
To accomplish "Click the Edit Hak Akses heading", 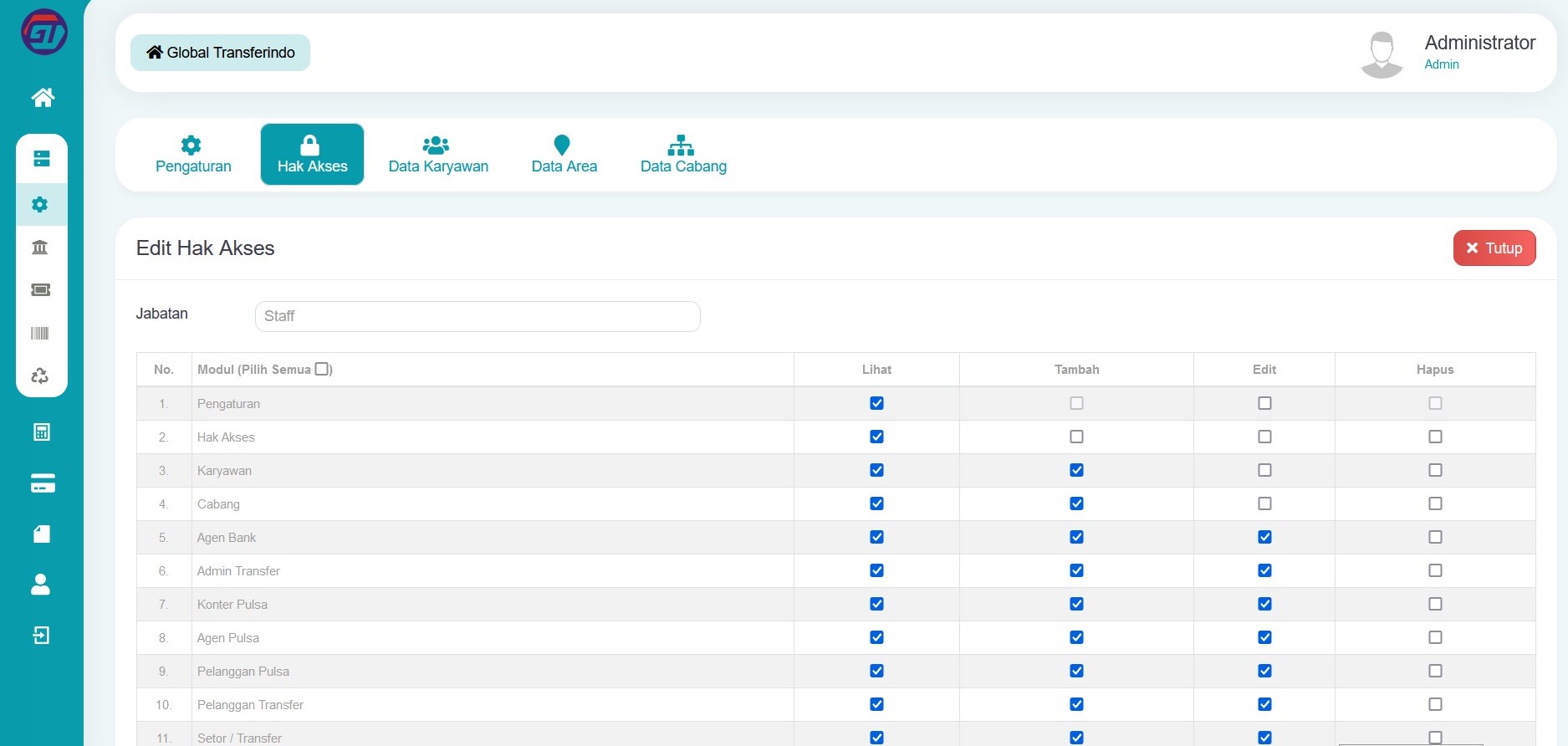I will pyautogui.click(x=205, y=248).
